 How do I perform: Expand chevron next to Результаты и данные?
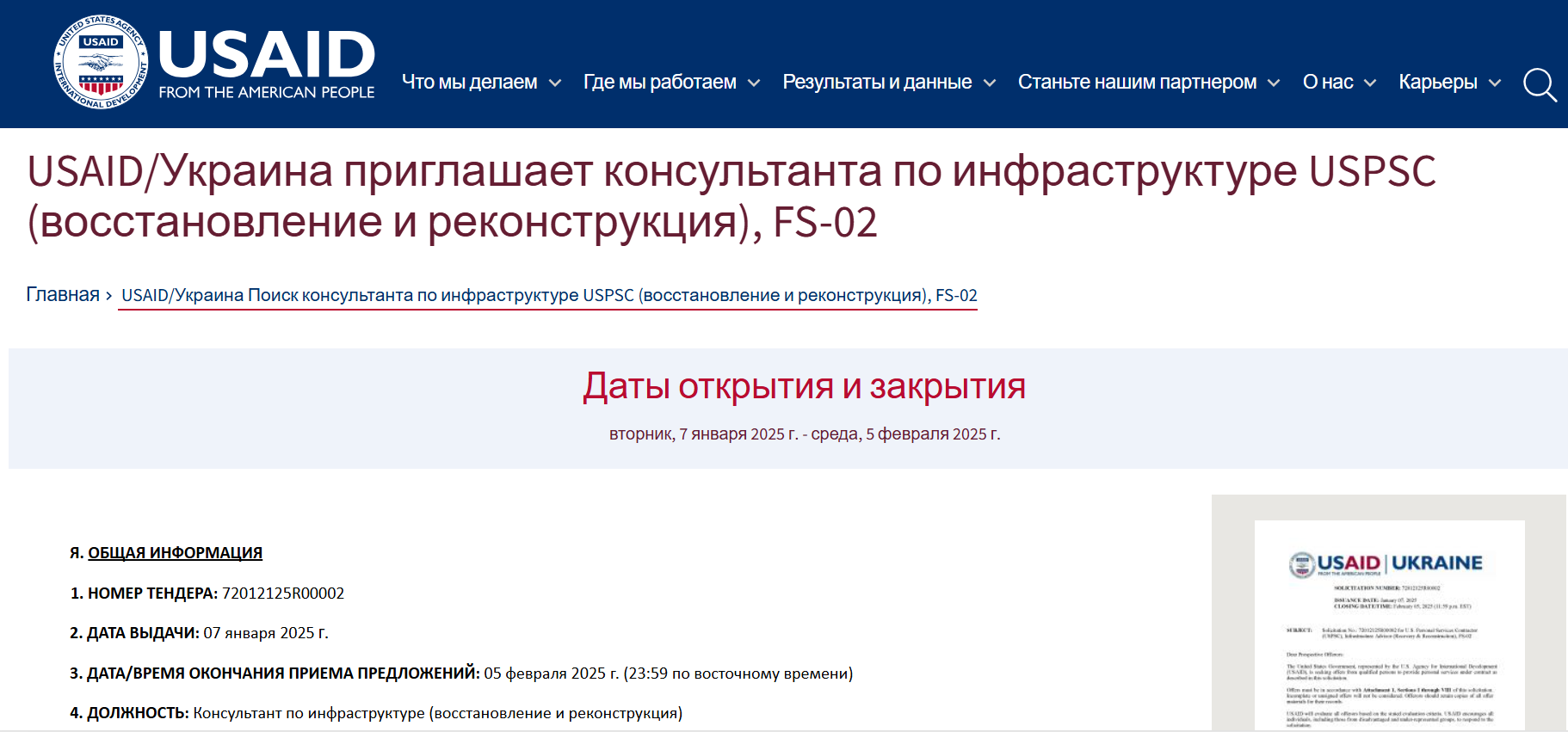pos(990,83)
